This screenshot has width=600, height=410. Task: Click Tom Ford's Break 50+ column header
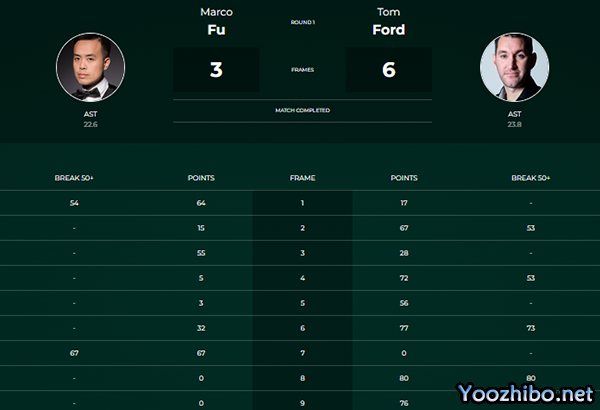[530, 178]
